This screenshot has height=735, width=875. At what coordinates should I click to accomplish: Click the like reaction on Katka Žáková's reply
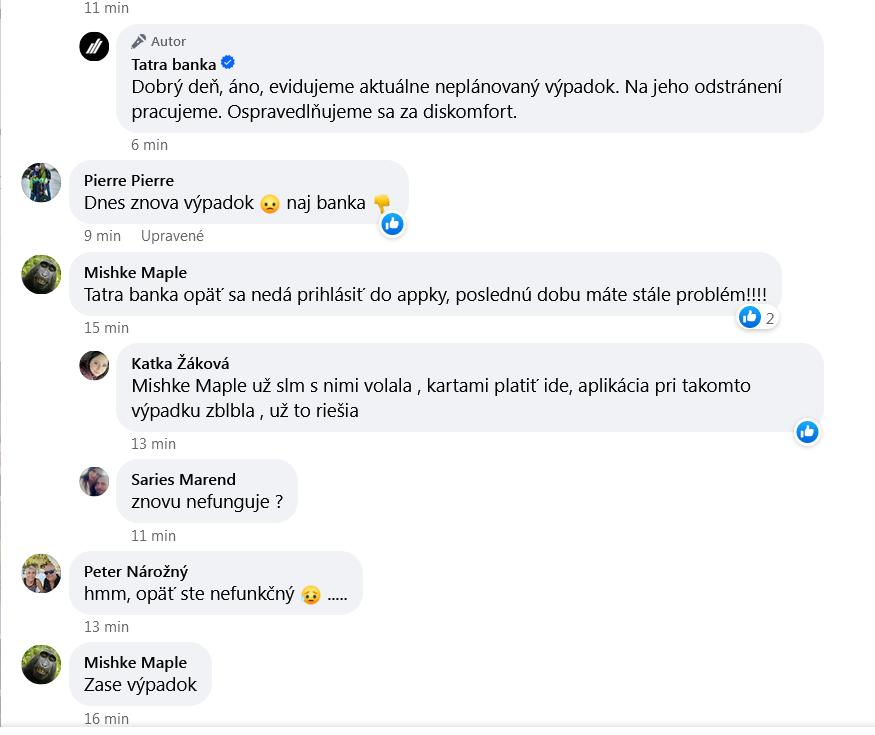pos(807,432)
